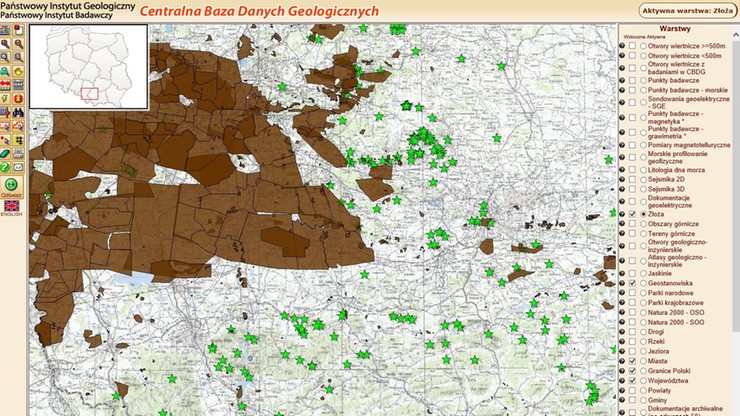Select Pomiary magnetotelluryczne active radio

pos(643,145)
